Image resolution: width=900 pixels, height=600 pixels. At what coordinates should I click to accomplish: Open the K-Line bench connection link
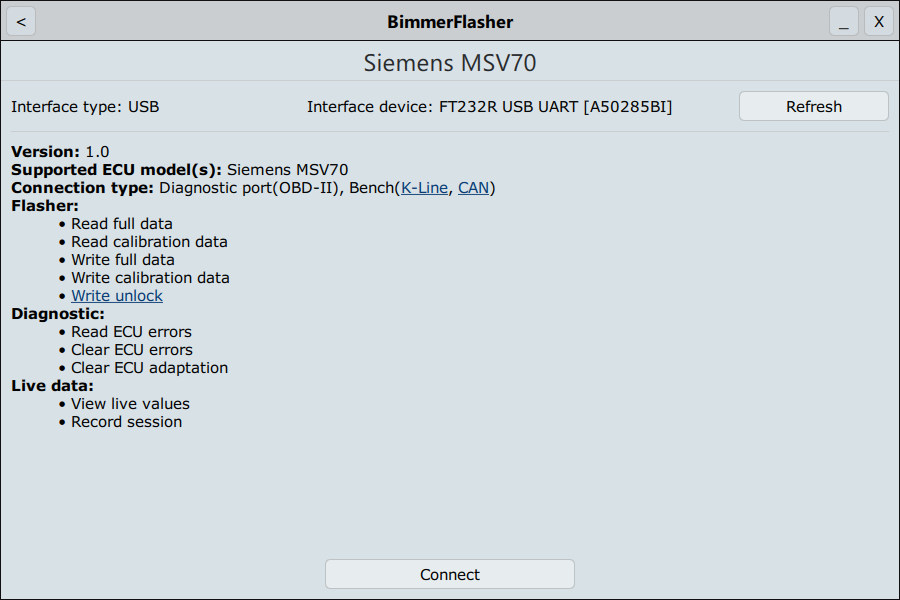click(x=425, y=188)
